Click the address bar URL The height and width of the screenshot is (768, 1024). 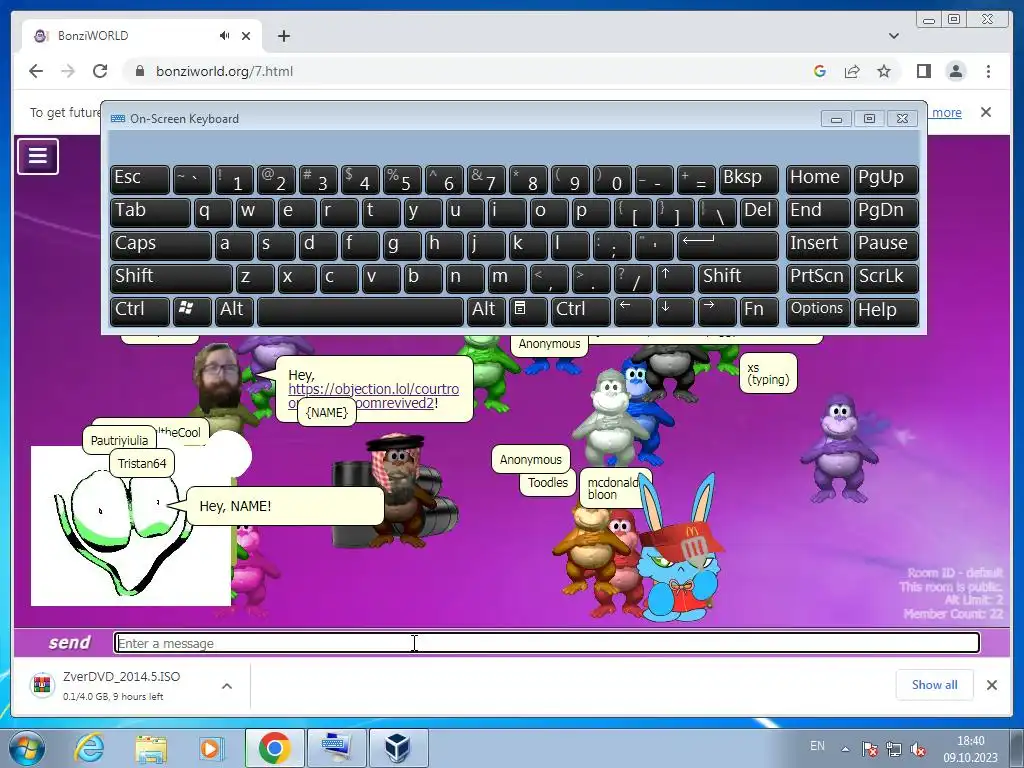pyautogui.click(x=224, y=71)
